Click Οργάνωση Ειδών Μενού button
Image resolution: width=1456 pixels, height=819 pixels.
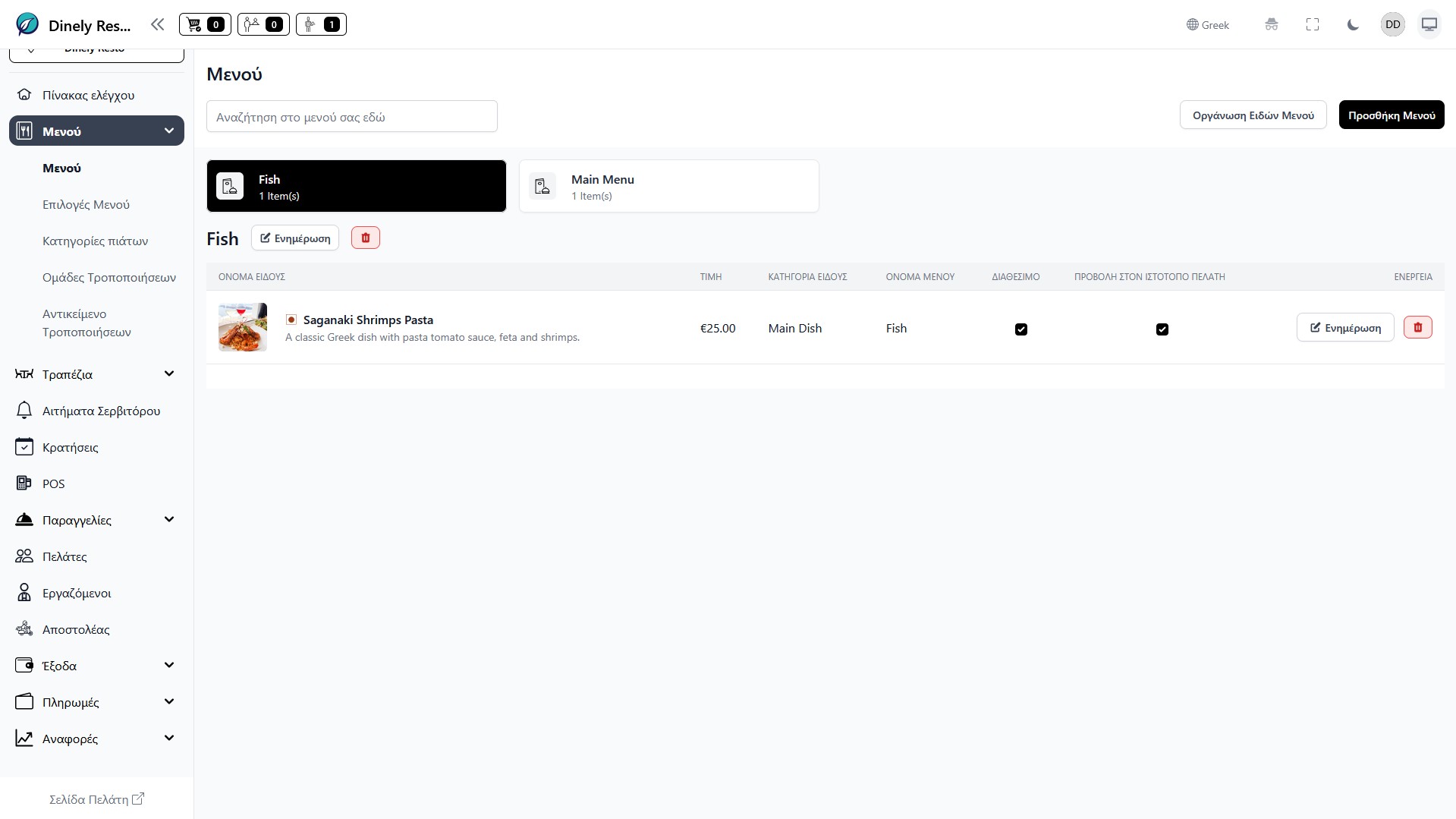[1253, 115]
